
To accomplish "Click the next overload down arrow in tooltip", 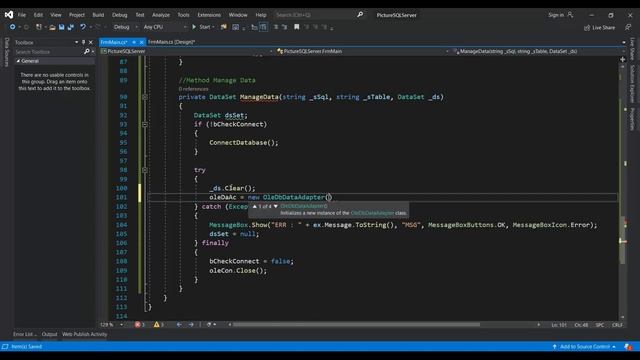I will pos(276,207).
